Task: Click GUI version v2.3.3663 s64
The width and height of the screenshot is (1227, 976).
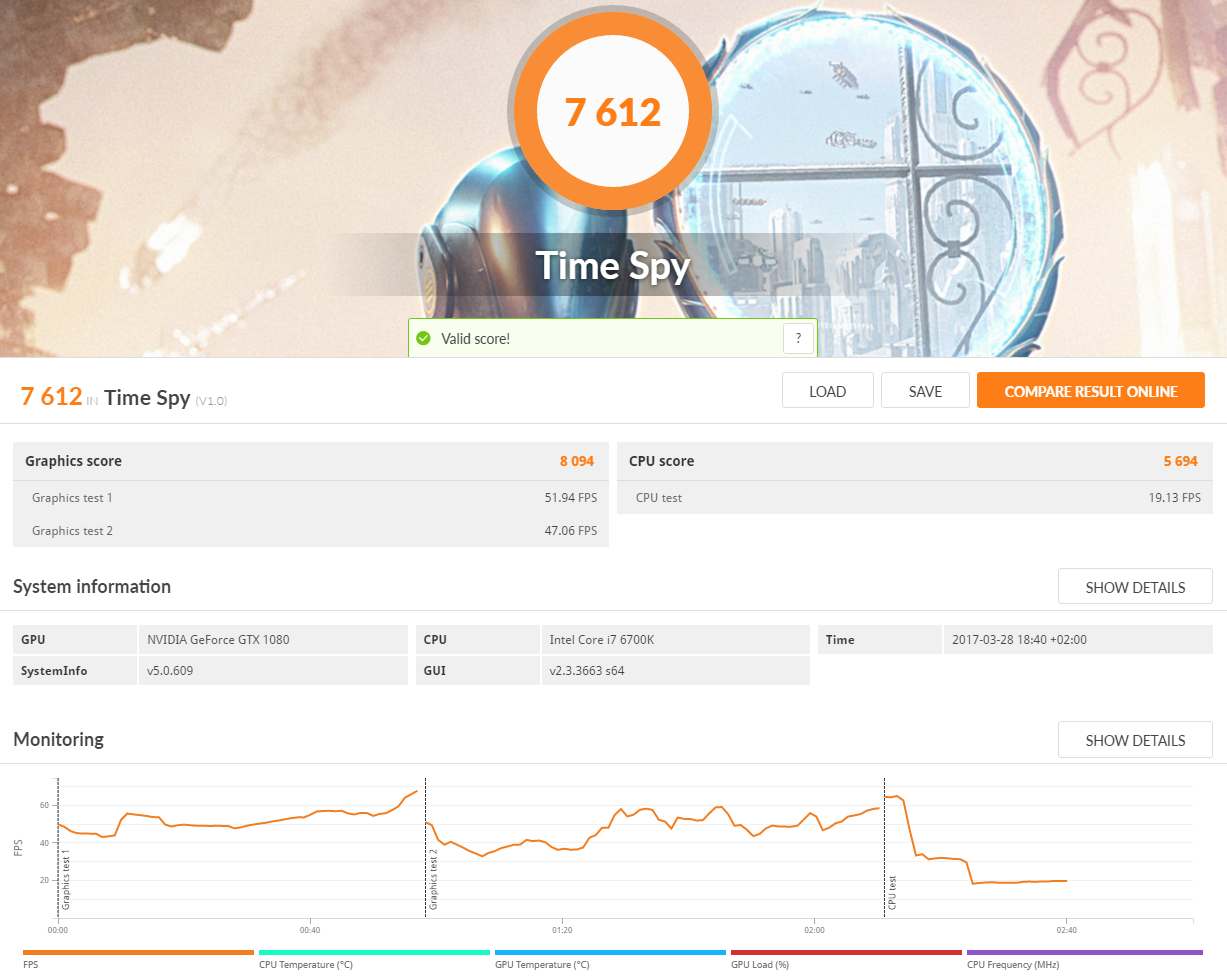Action: coord(587,671)
